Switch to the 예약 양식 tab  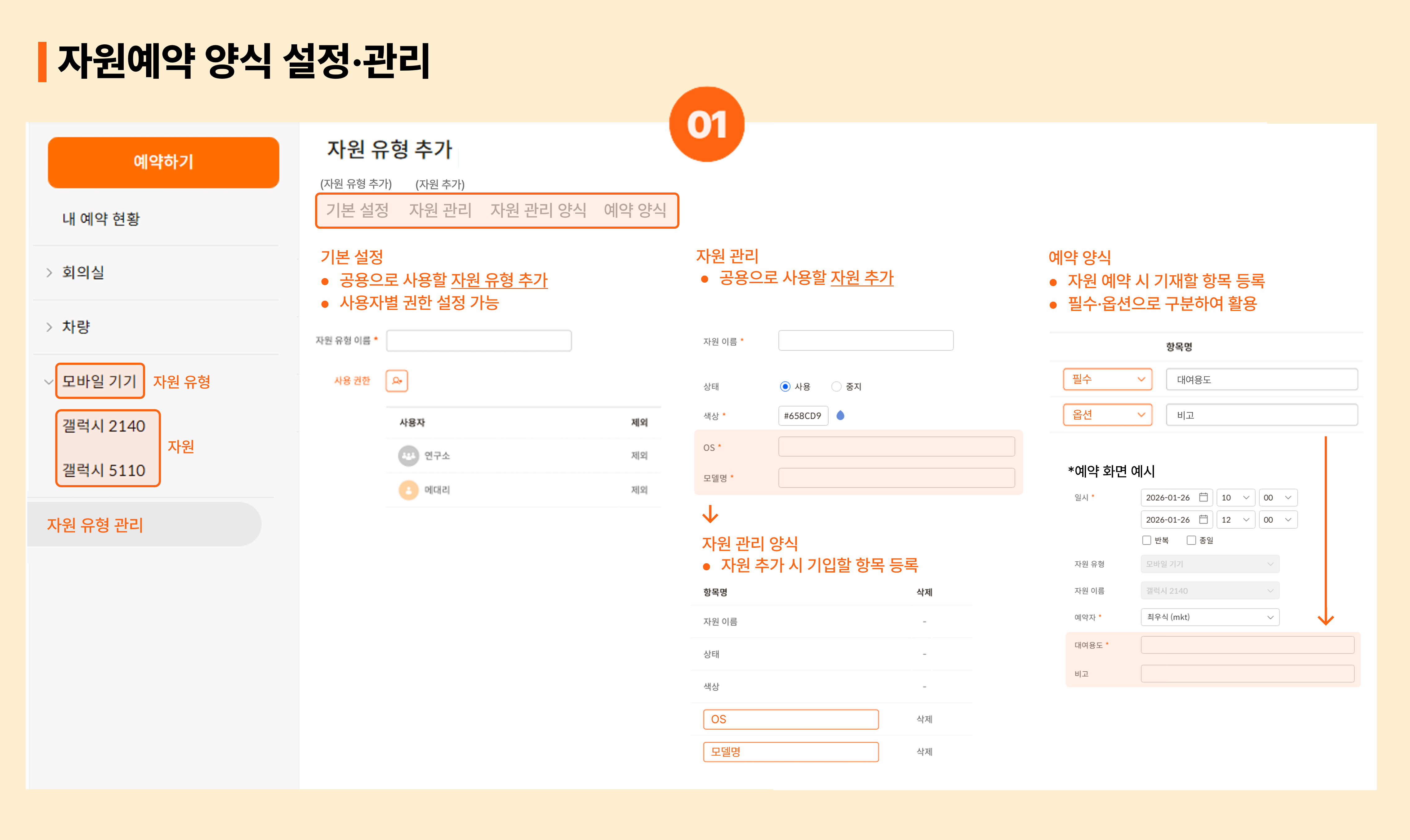point(635,210)
